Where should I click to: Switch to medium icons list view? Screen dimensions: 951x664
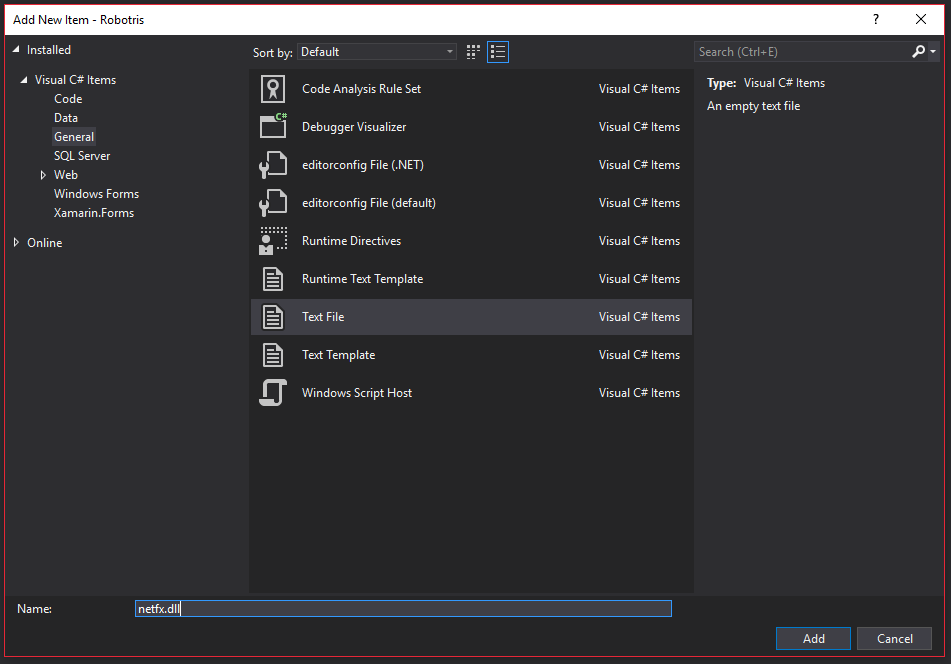point(498,52)
